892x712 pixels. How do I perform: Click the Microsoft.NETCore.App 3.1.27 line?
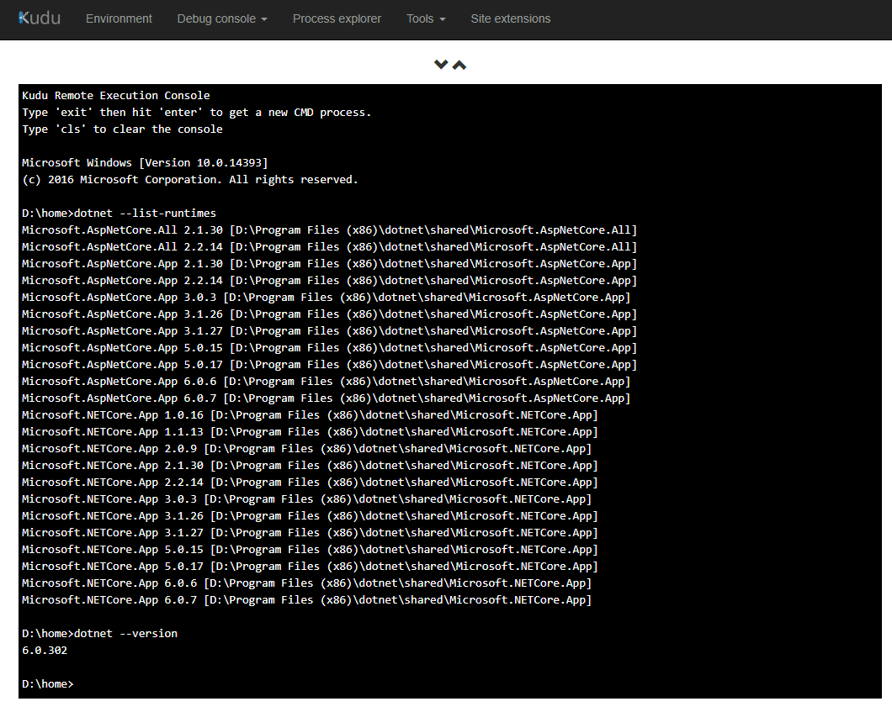click(x=310, y=532)
